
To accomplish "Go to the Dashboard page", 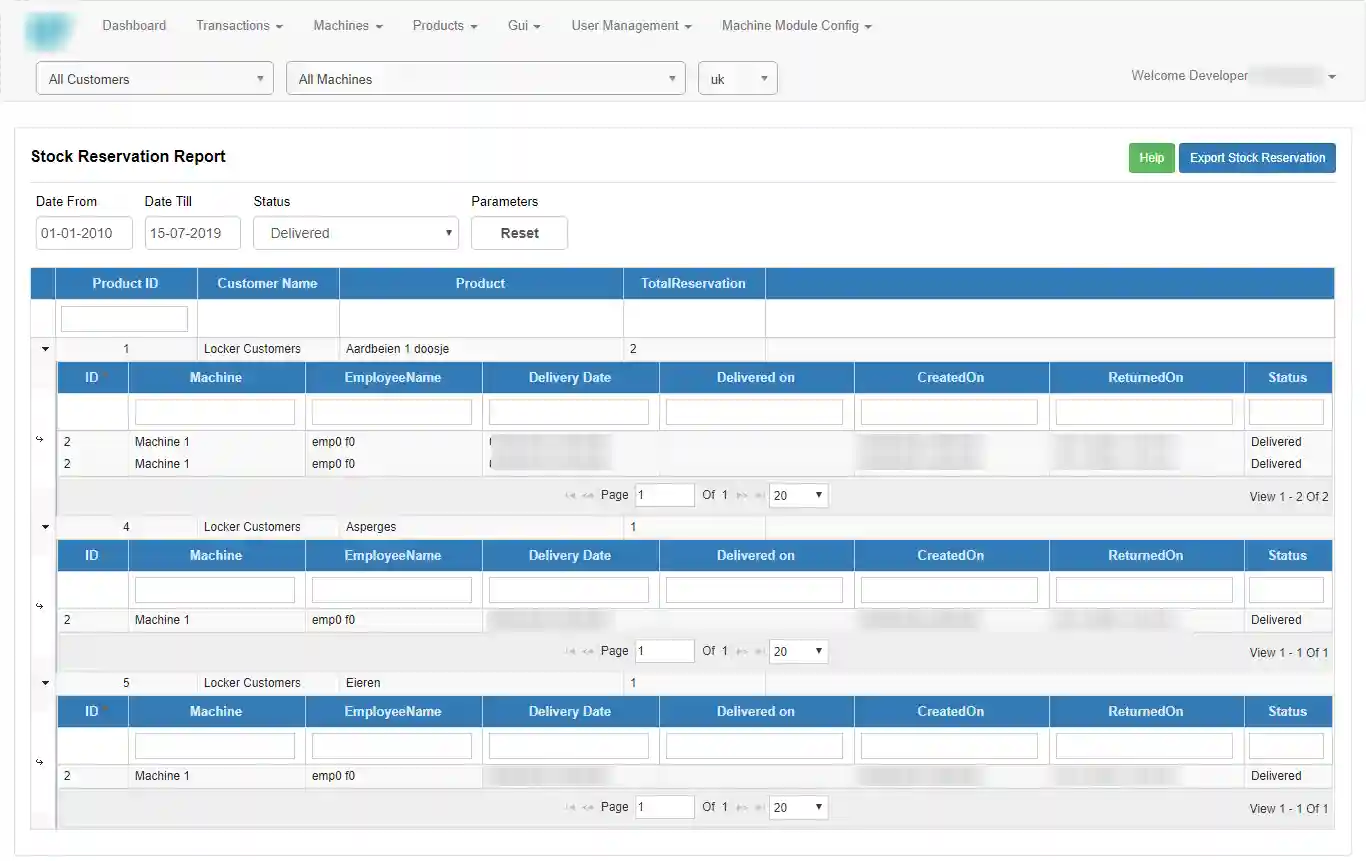I will point(134,26).
